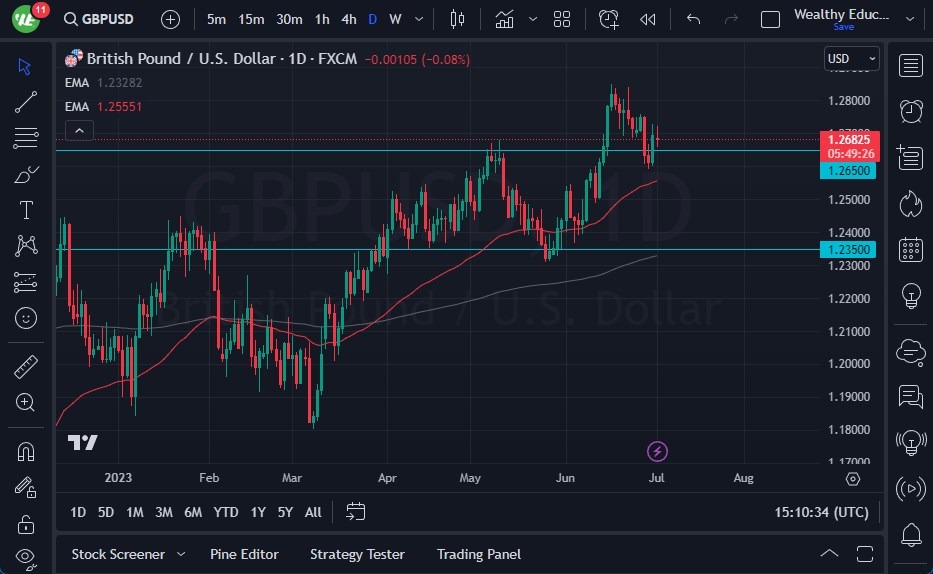Open the candlestick chart style selector
This screenshot has height=574, width=933.
pos(458,19)
